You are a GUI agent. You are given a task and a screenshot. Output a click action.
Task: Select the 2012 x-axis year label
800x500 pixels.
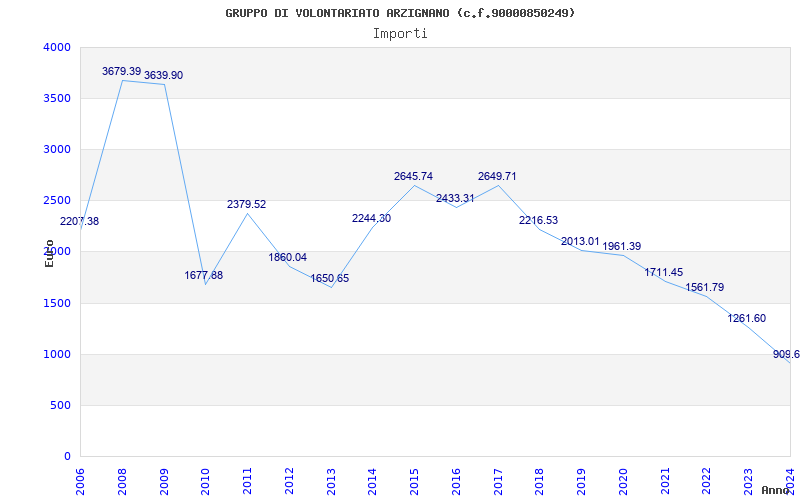tap(289, 482)
